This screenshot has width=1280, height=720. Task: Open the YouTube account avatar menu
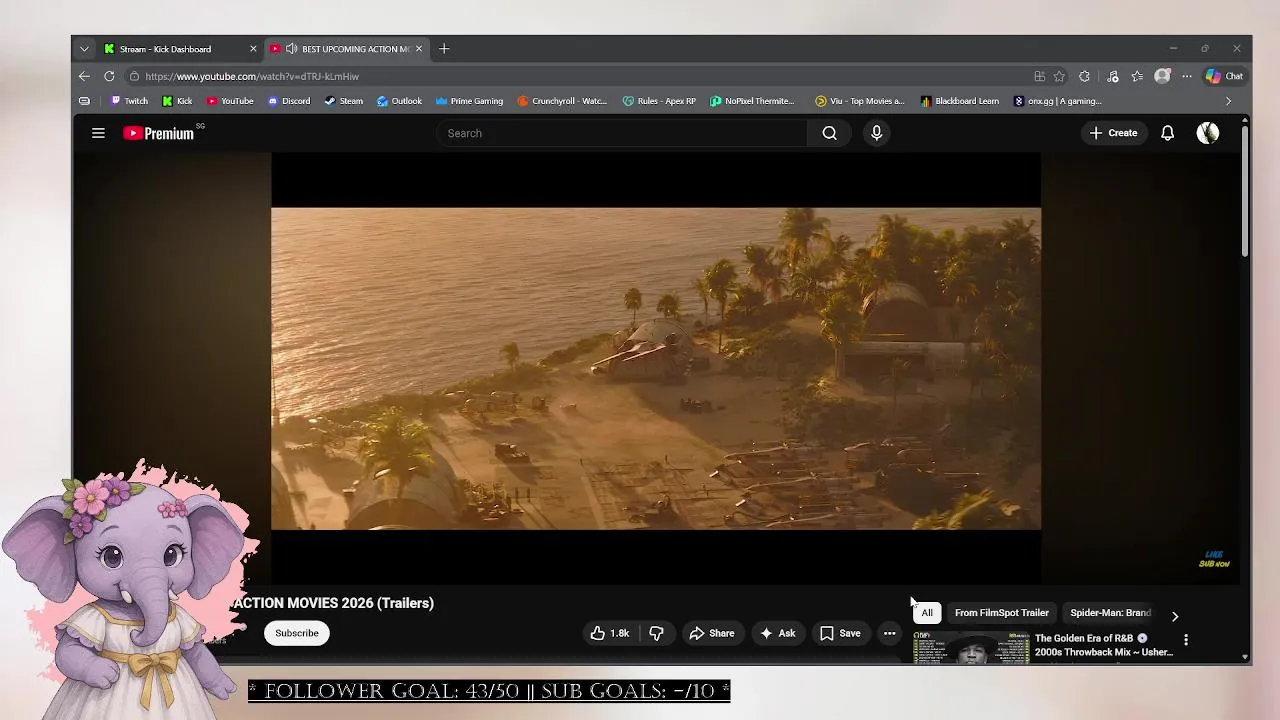(1207, 133)
